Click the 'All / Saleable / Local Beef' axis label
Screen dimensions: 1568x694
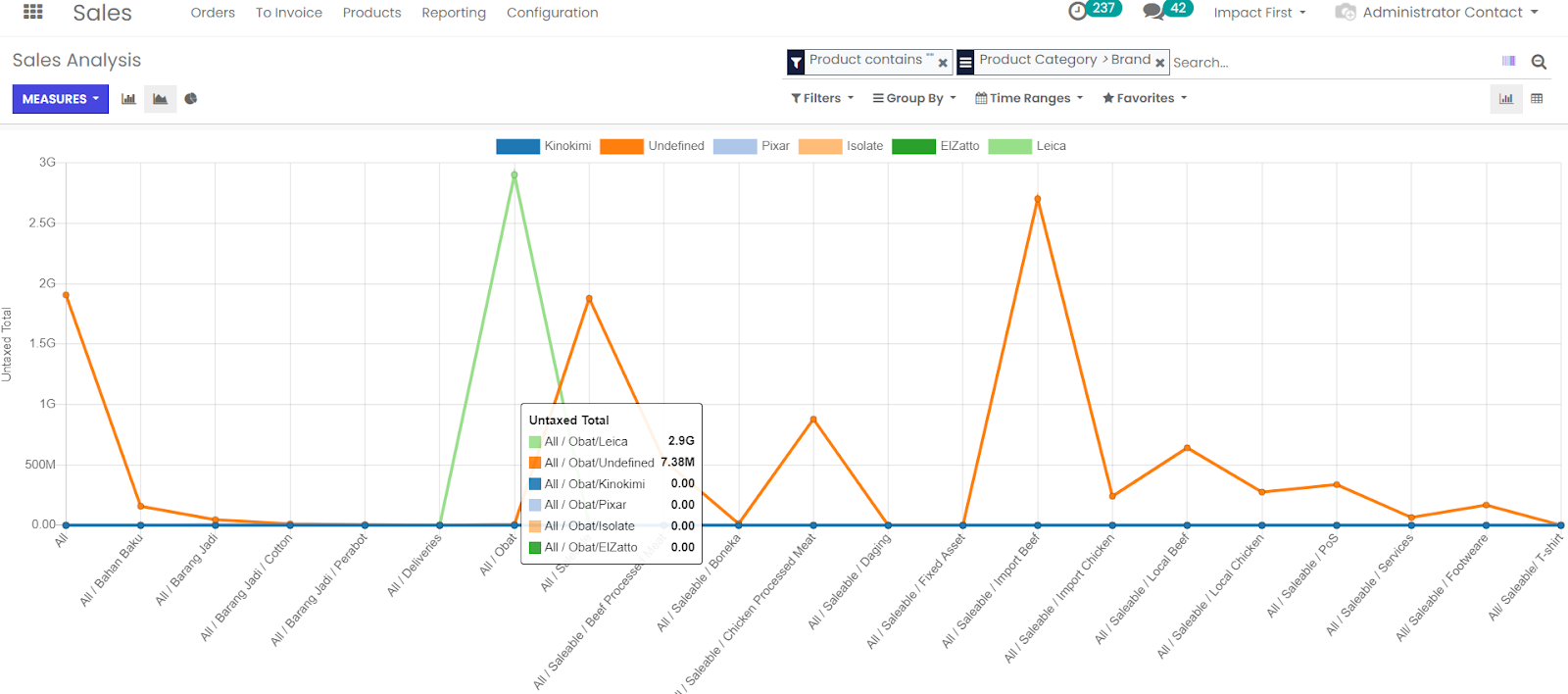coord(1143,589)
